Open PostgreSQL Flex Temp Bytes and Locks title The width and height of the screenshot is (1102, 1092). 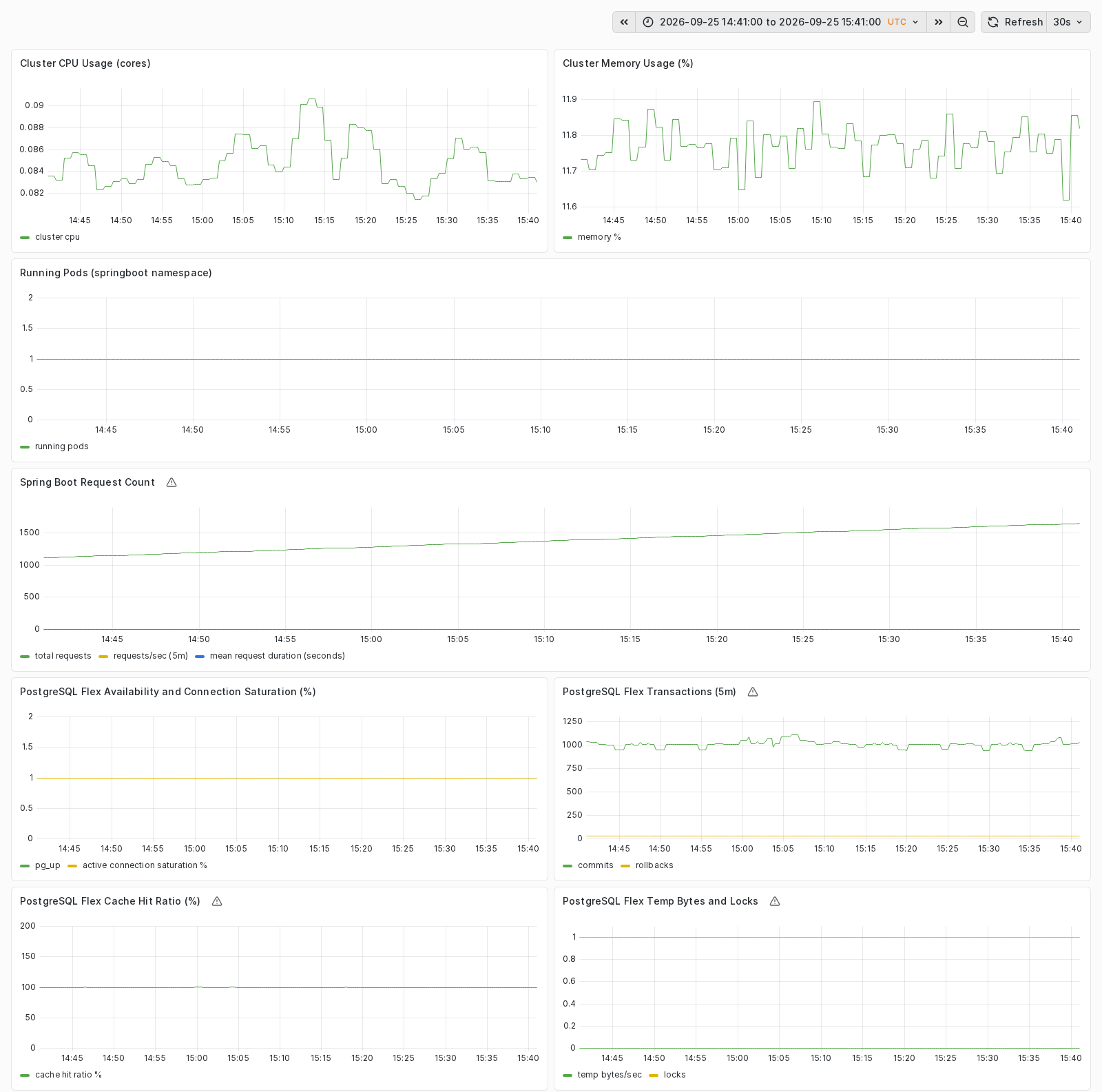click(x=661, y=901)
